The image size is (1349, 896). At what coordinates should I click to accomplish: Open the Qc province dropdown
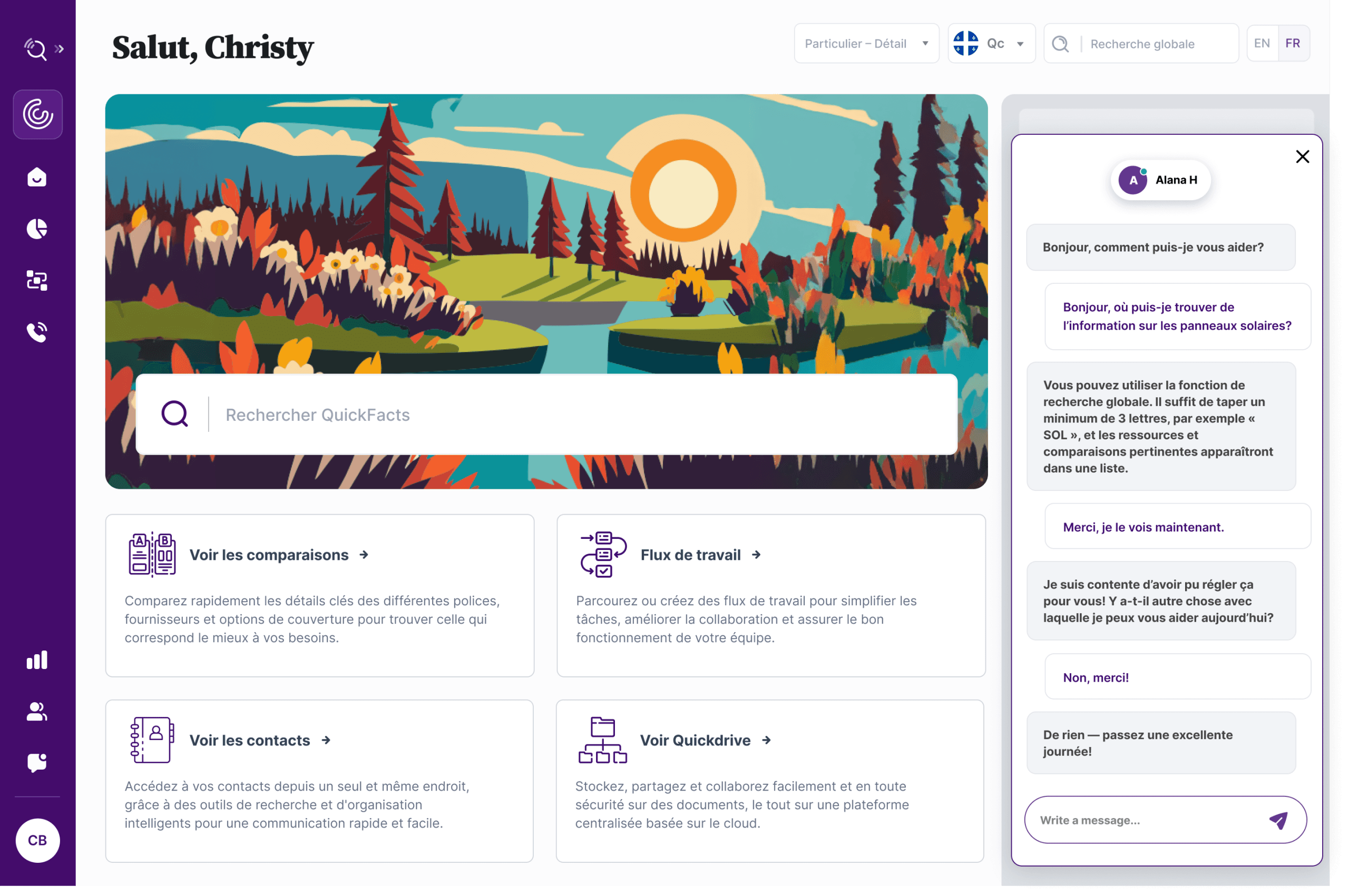pos(991,43)
